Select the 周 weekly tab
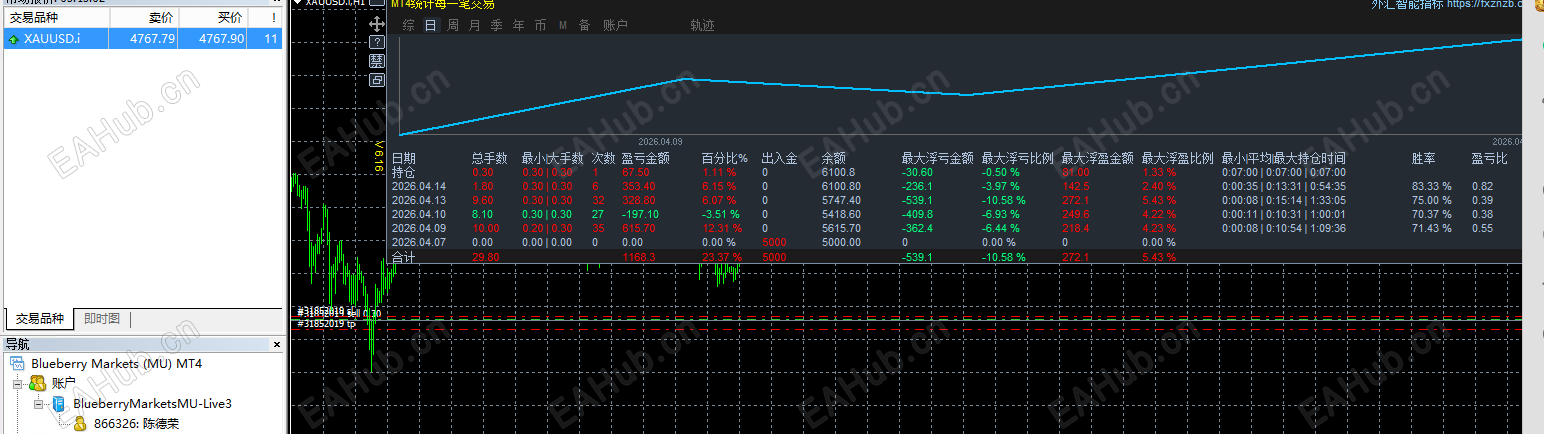 [453, 25]
